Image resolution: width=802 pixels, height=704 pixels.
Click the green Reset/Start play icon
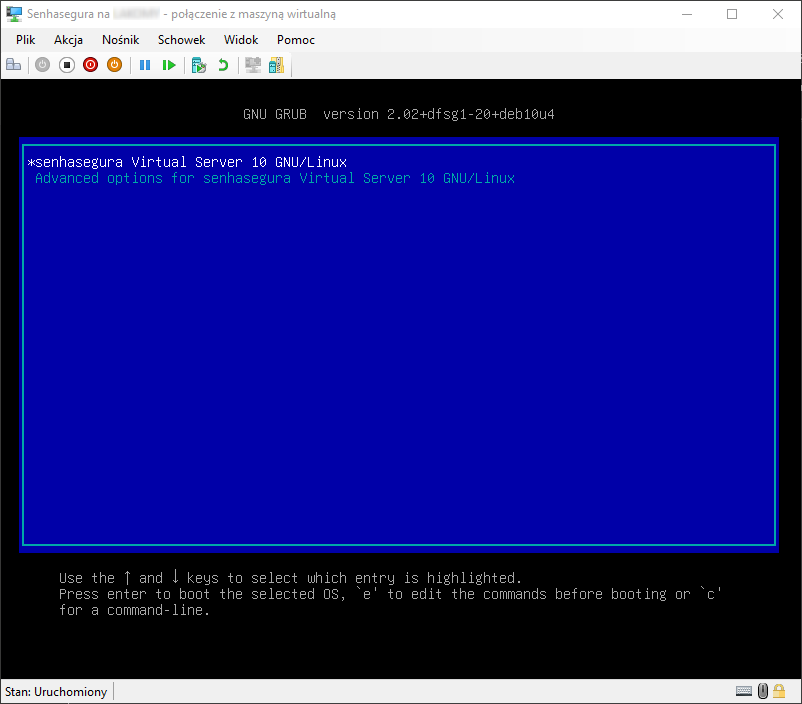point(169,65)
